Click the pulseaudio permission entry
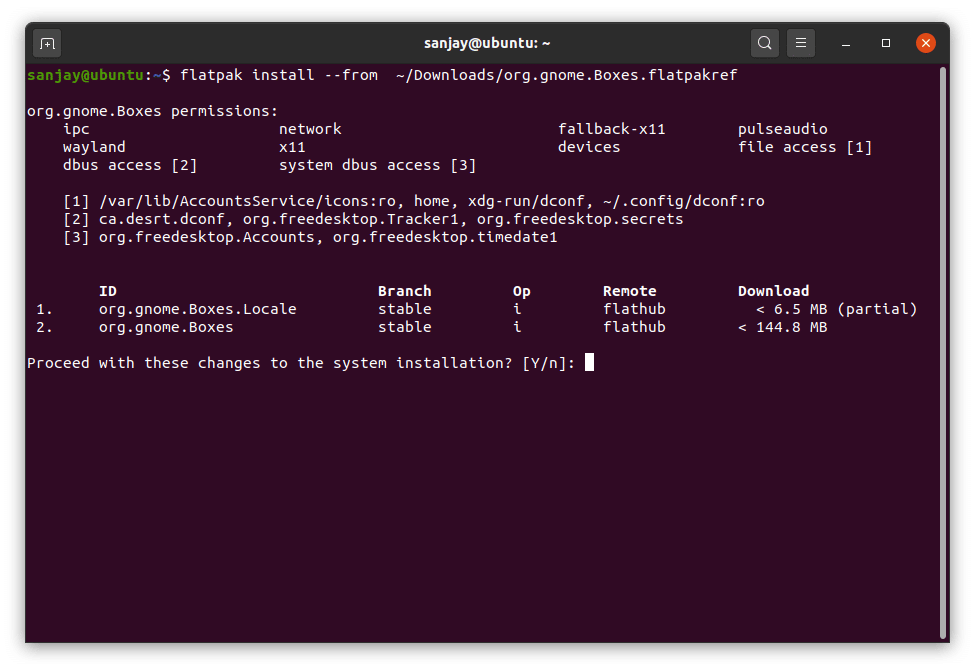The image size is (975, 671). [x=780, y=128]
